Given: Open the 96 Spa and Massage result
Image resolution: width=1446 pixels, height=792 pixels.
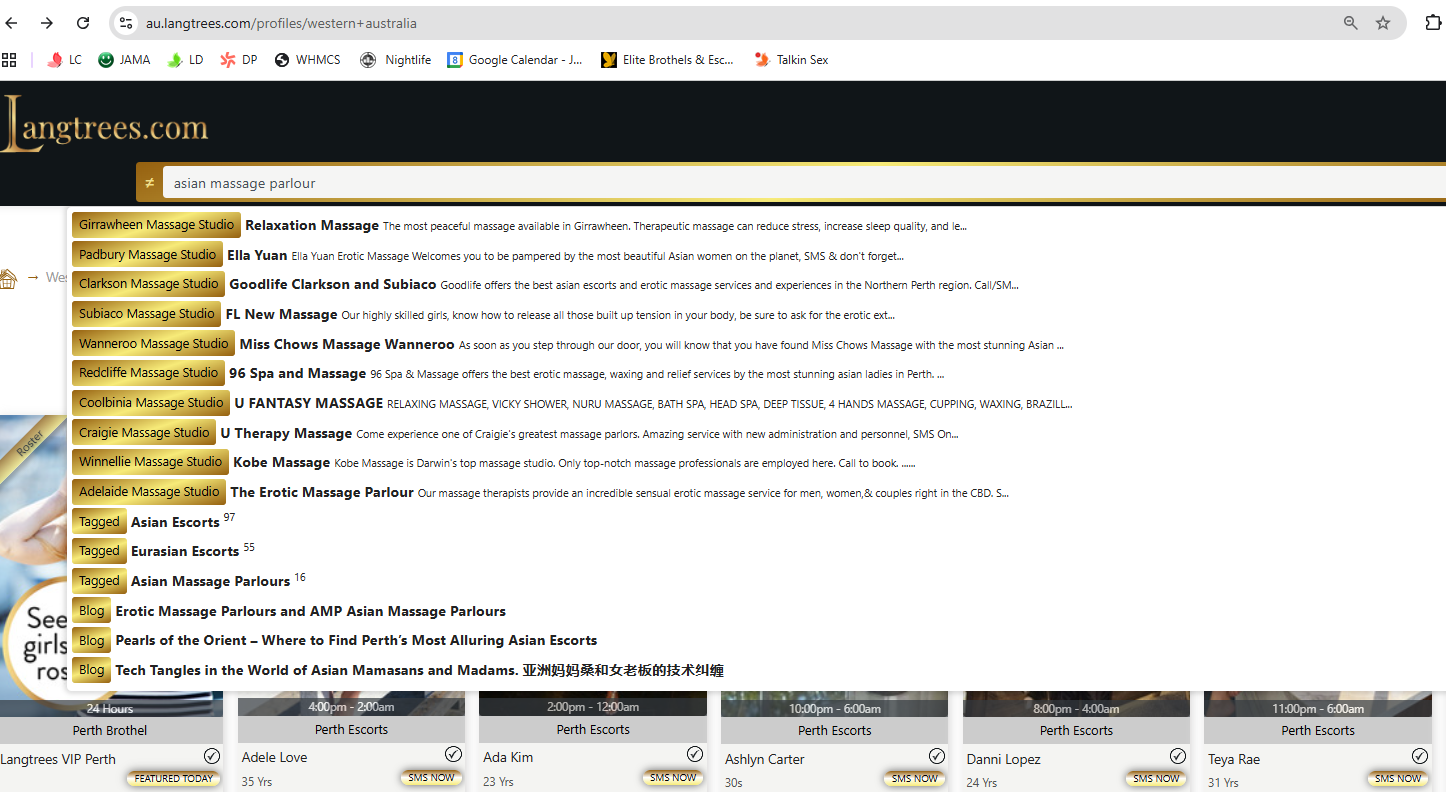Looking at the screenshot, I should pos(297,373).
